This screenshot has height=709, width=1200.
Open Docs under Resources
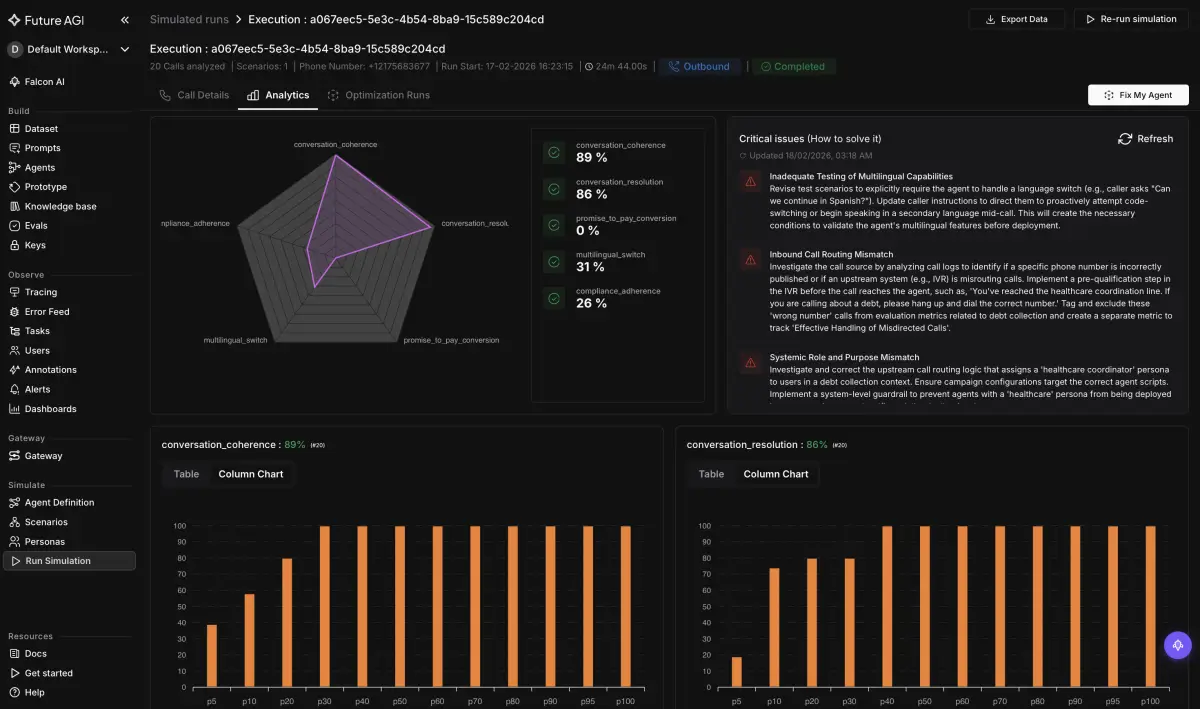click(x=36, y=654)
